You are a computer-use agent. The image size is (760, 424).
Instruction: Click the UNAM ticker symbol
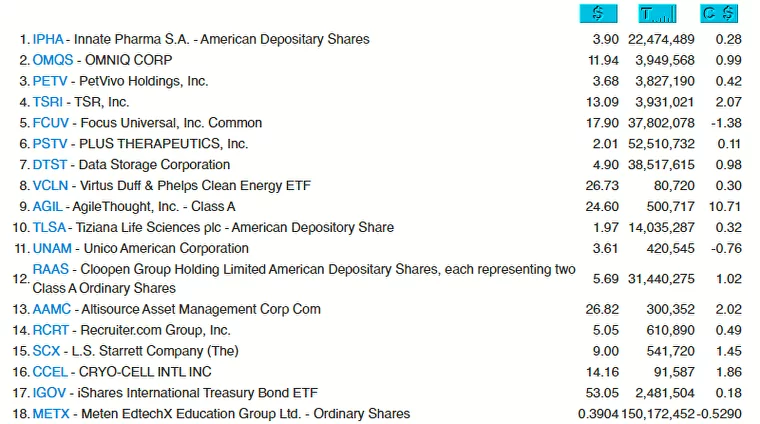(x=52, y=249)
